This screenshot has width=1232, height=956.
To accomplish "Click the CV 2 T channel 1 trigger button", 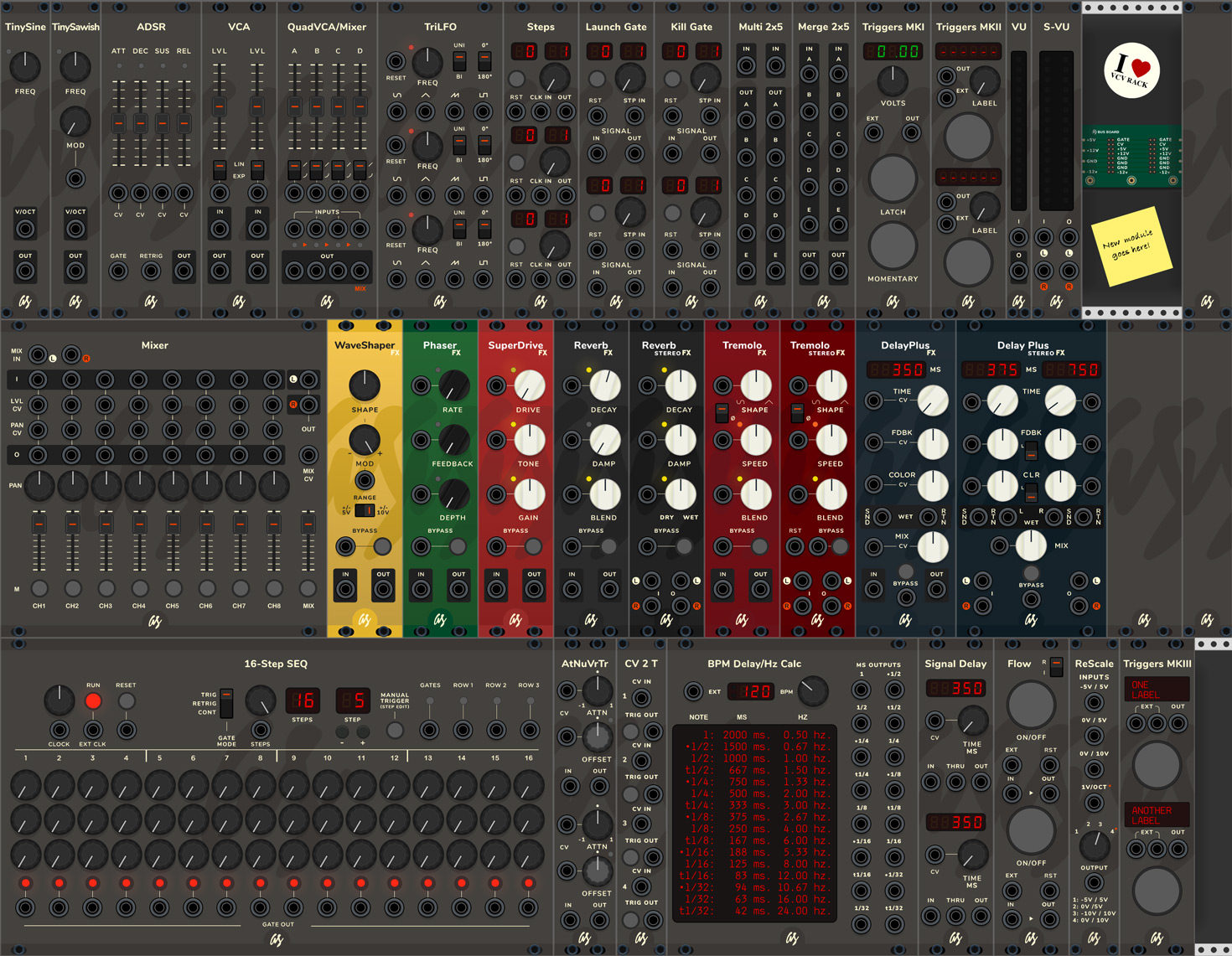I will 631,731.
